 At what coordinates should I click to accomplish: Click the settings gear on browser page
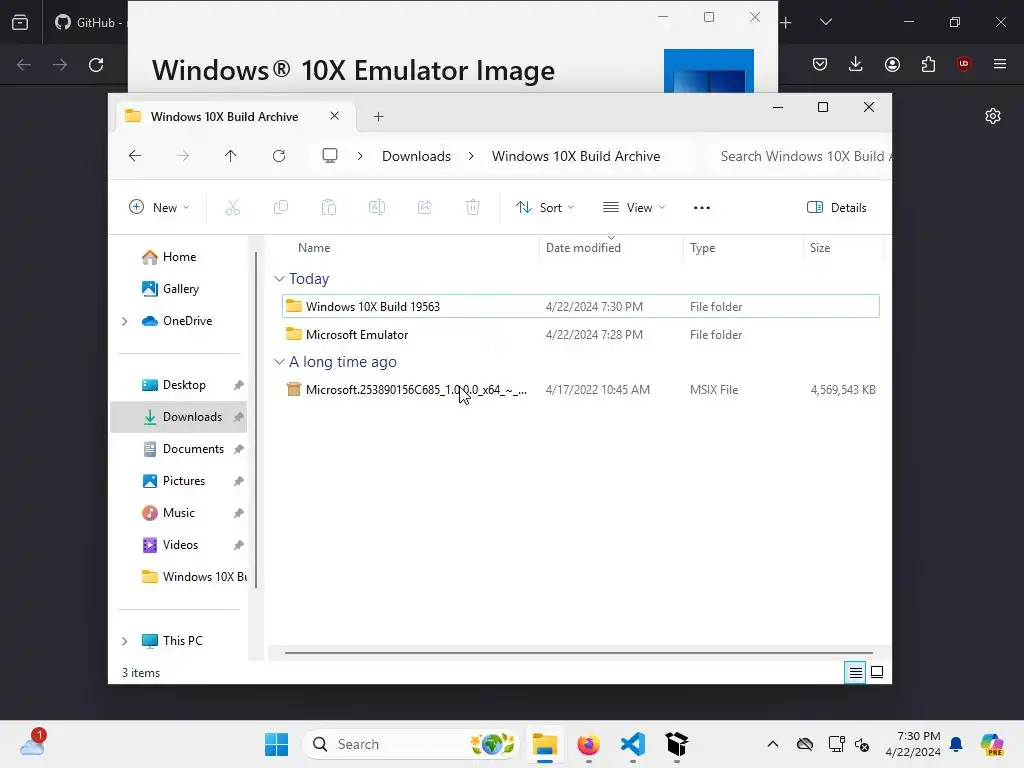coord(993,116)
